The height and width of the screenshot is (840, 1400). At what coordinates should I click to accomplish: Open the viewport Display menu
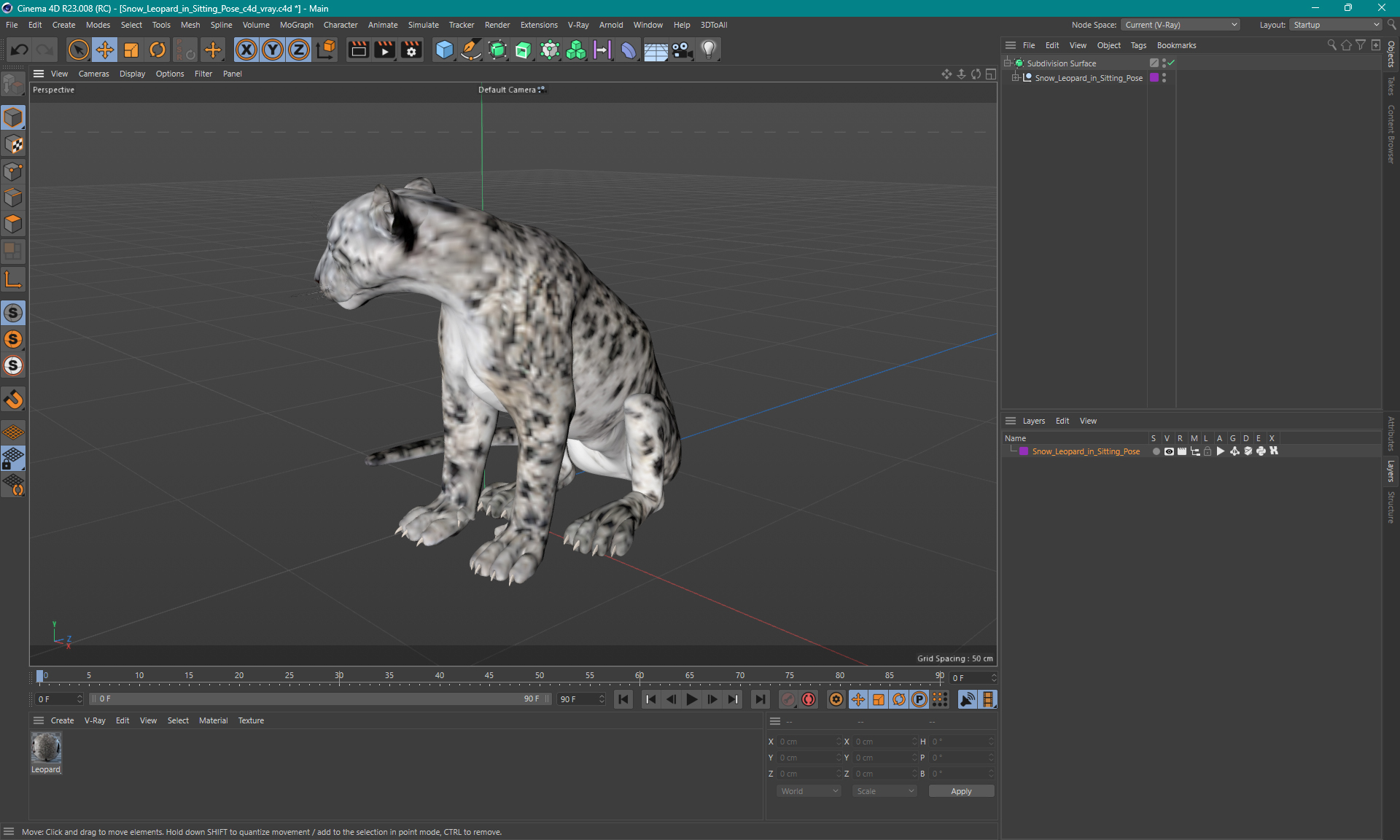tap(132, 74)
